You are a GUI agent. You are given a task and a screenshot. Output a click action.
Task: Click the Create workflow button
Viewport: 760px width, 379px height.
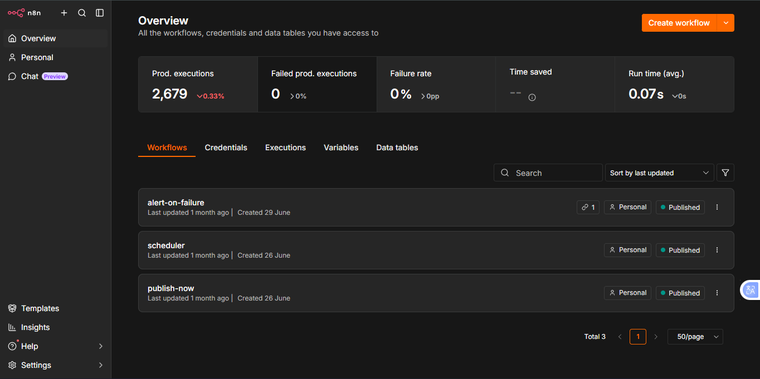pyautogui.click(x=679, y=23)
